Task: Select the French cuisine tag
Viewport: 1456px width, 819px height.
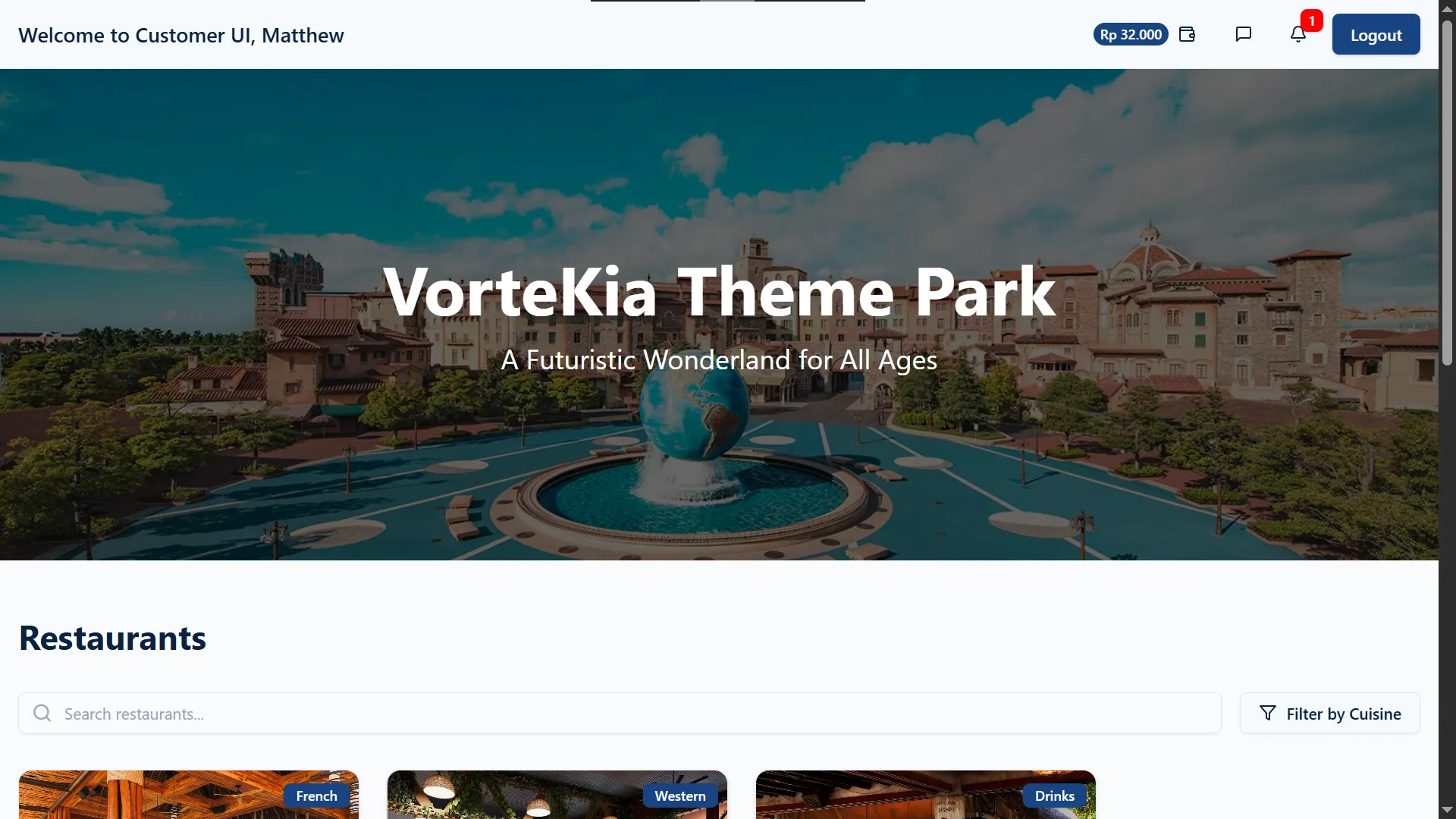Action: (x=316, y=795)
